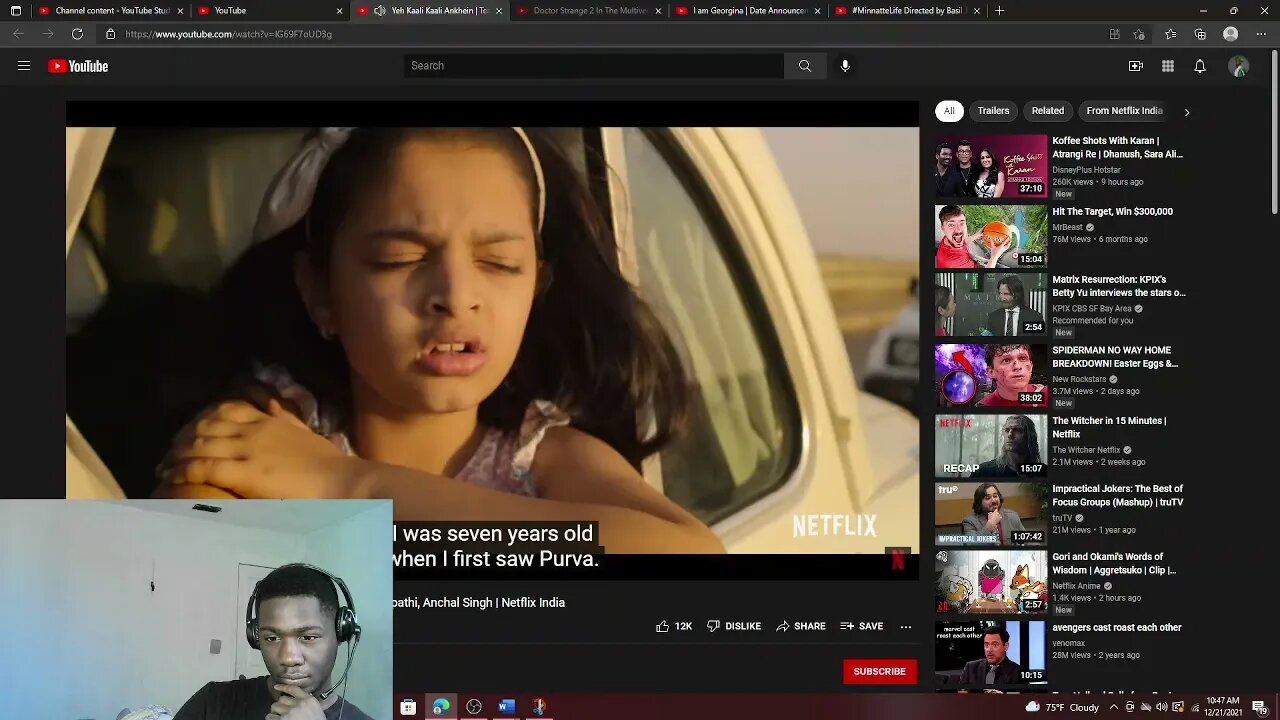
Task: Dislike the video
Action: click(734, 626)
